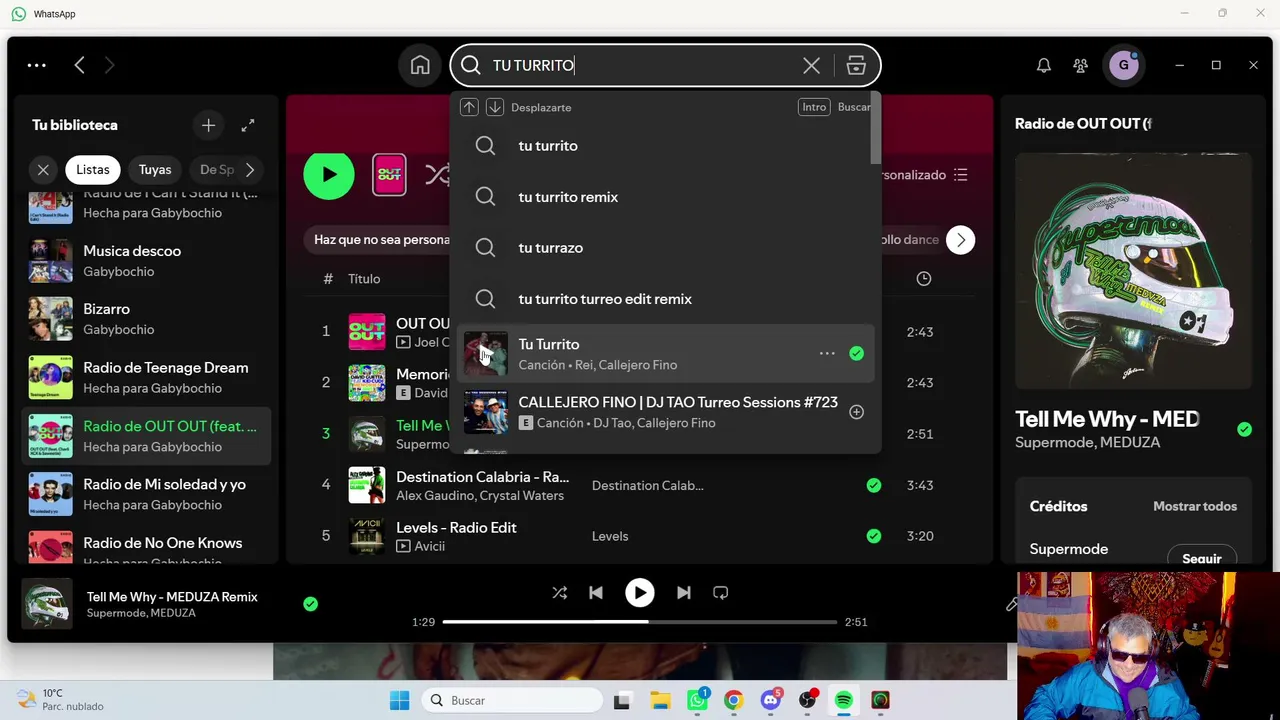Select the 'De Sp' filter chip
The height and width of the screenshot is (720, 1280).
tap(215, 170)
